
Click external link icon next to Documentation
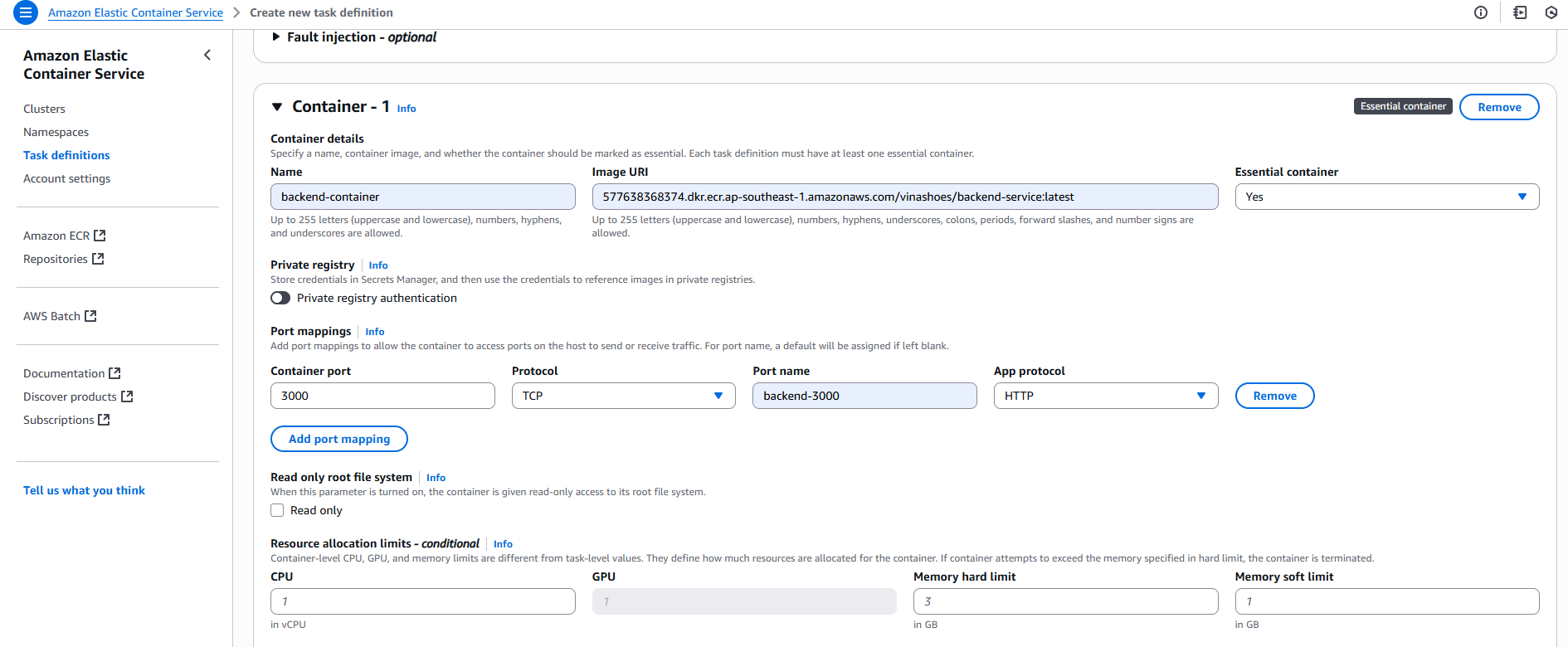[x=115, y=373]
